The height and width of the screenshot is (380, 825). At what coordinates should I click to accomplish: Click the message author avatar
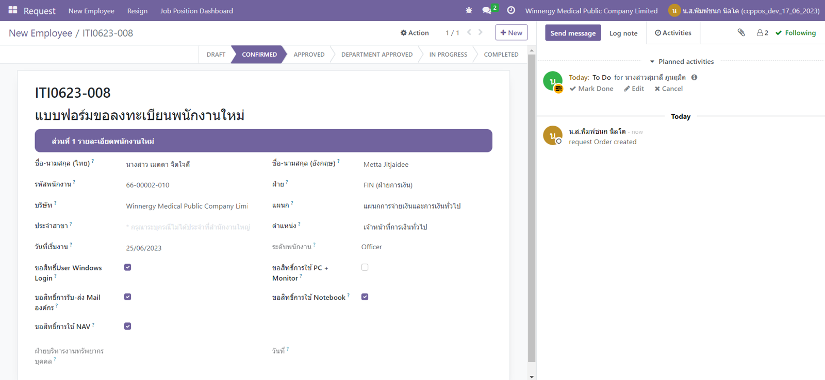pos(552,135)
